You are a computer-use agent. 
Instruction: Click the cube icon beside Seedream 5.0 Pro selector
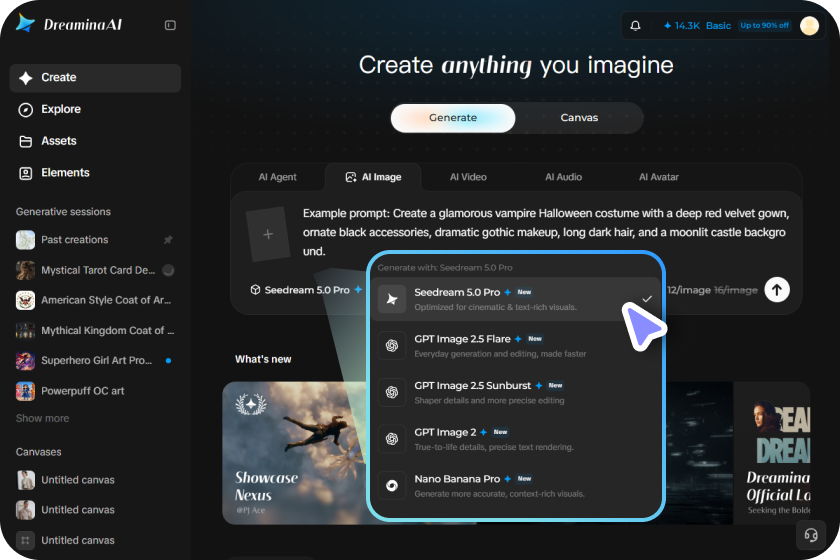(255, 290)
